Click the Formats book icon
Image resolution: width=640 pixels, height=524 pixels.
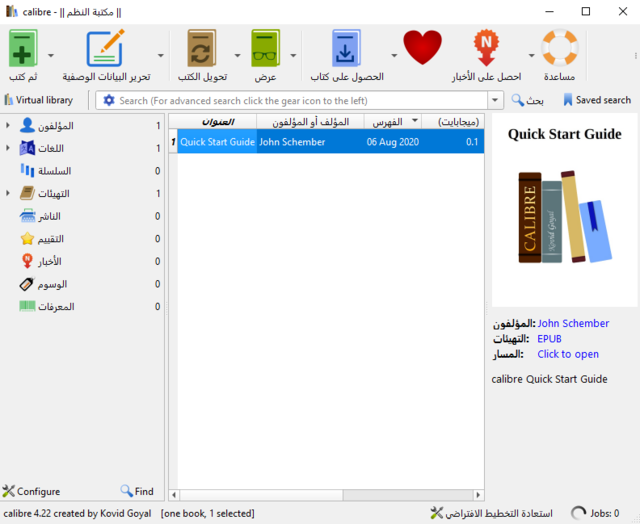(x=27, y=193)
